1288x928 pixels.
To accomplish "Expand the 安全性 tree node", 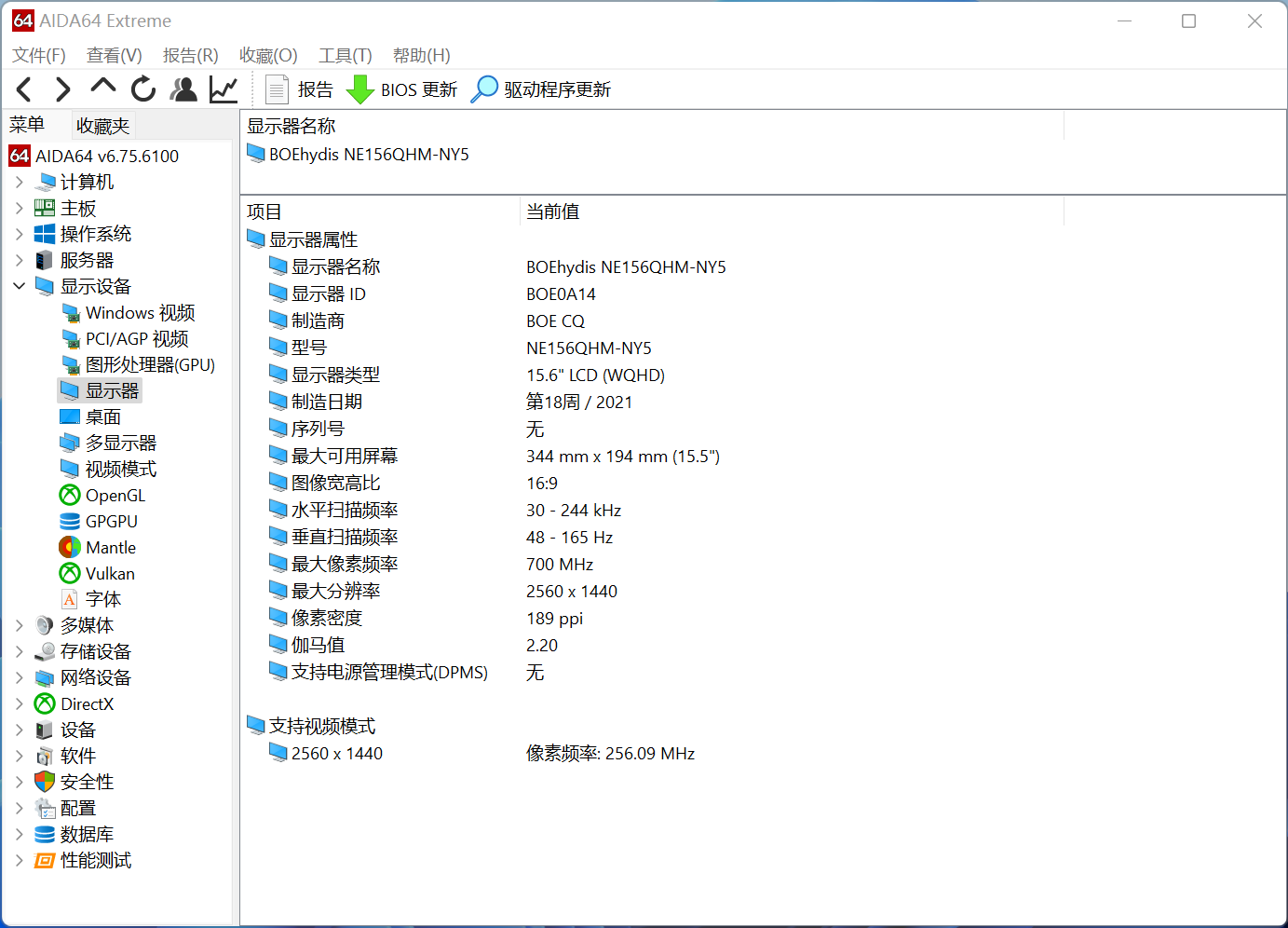I will tap(19, 782).
